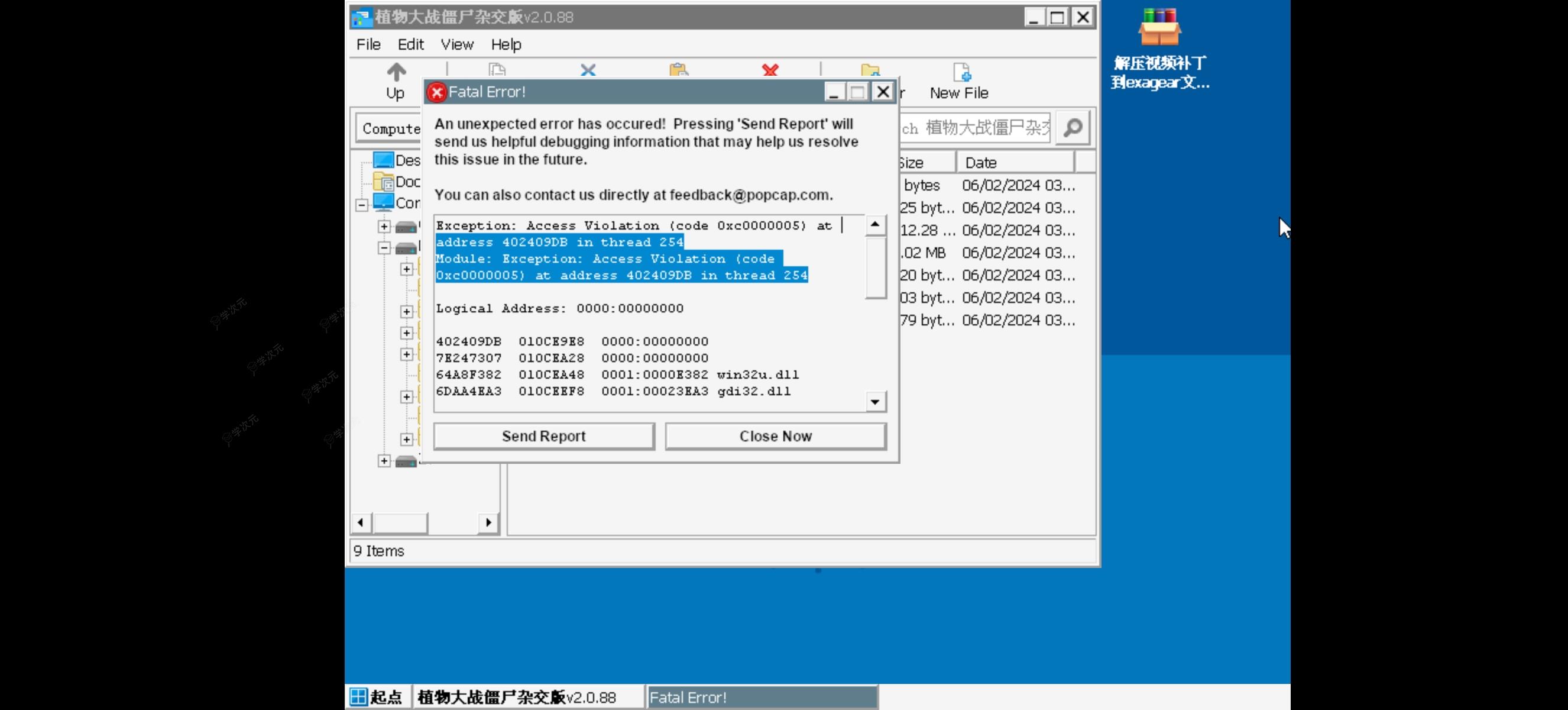Click the Date column header
The width and height of the screenshot is (1568, 710).
tap(1015, 163)
